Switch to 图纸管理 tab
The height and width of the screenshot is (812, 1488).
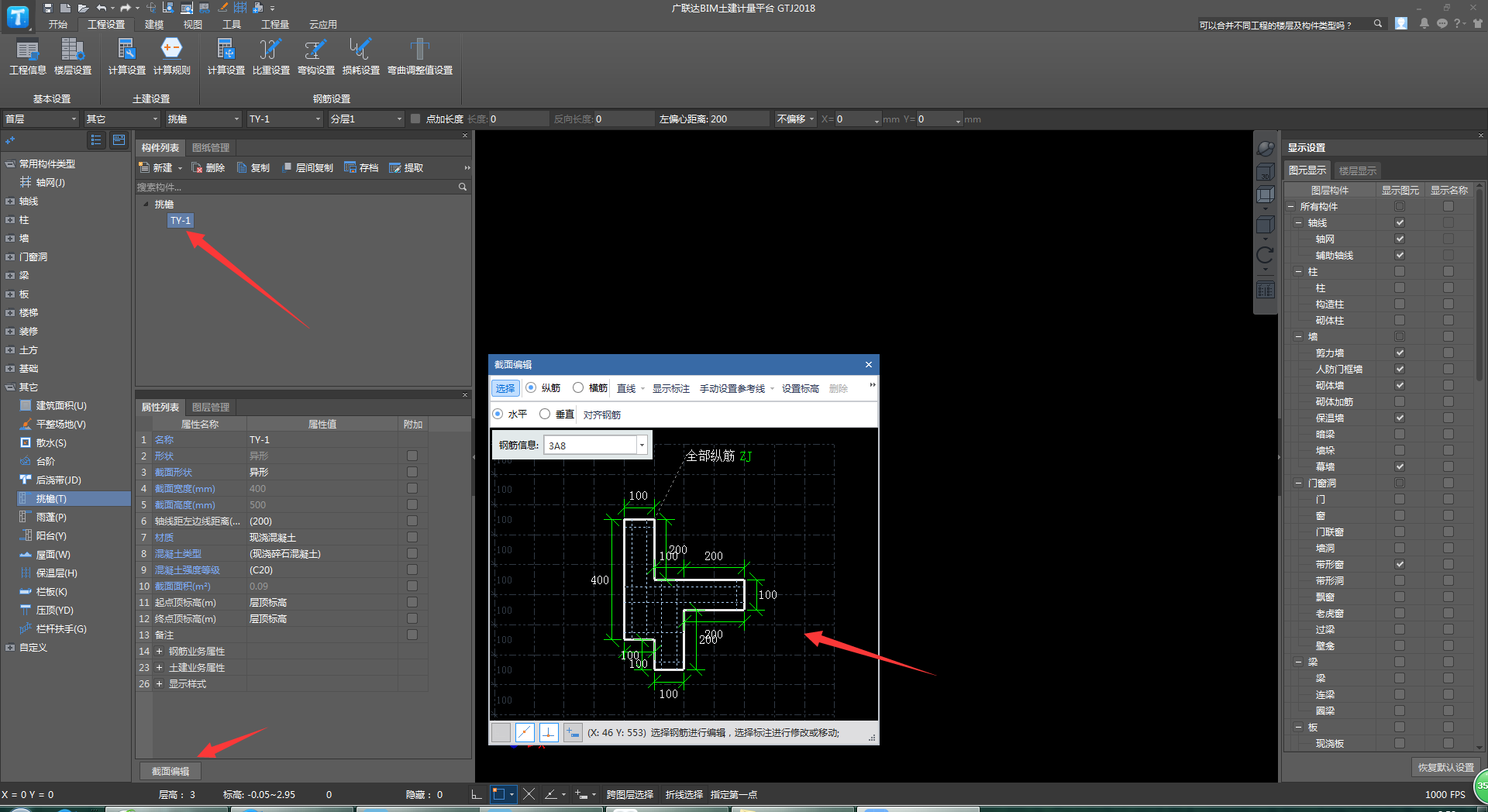click(211, 147)
